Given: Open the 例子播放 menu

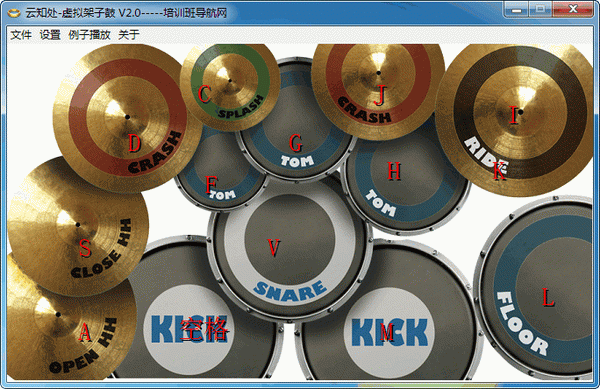Looking at the screenshot, I should coord(90,35).
